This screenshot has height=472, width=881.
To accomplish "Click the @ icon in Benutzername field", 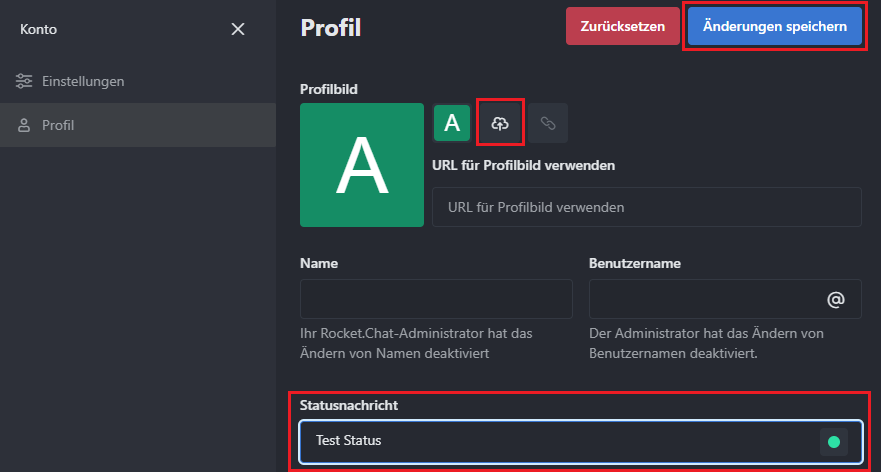I will pyautogui.click(x=835, y=299).
